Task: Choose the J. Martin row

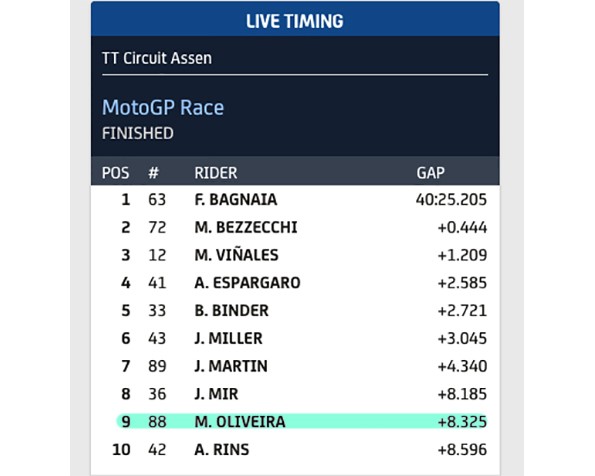Action: click(295, 366)
